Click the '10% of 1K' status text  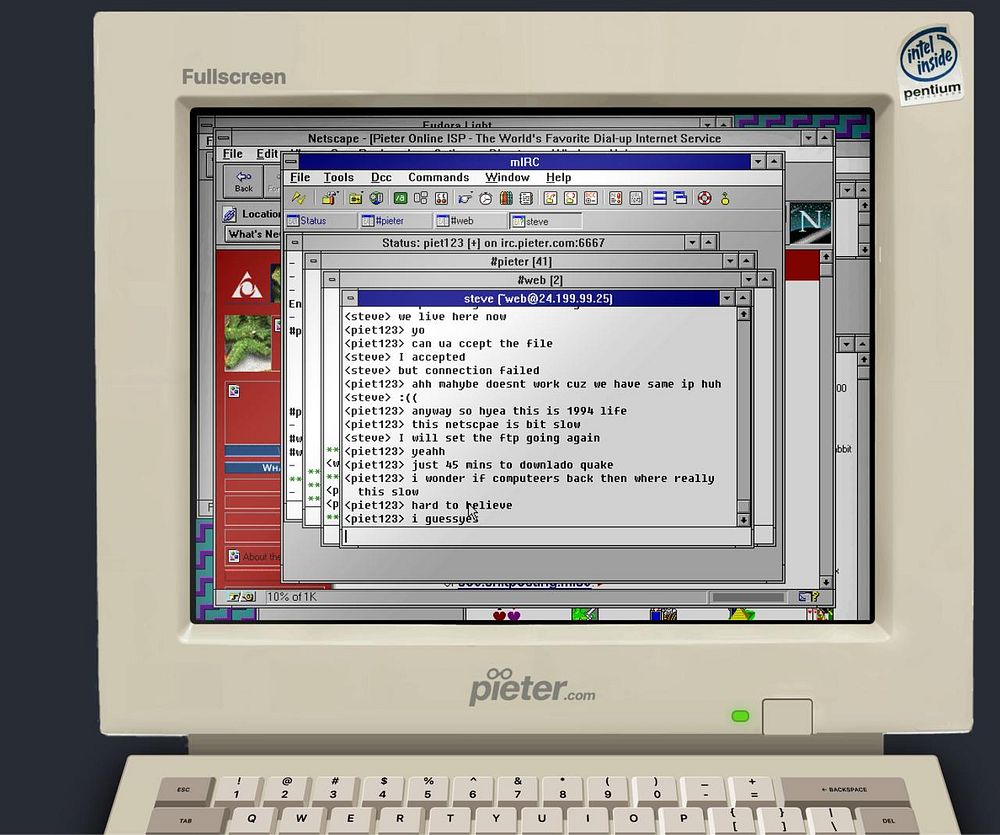coord(291,597)
